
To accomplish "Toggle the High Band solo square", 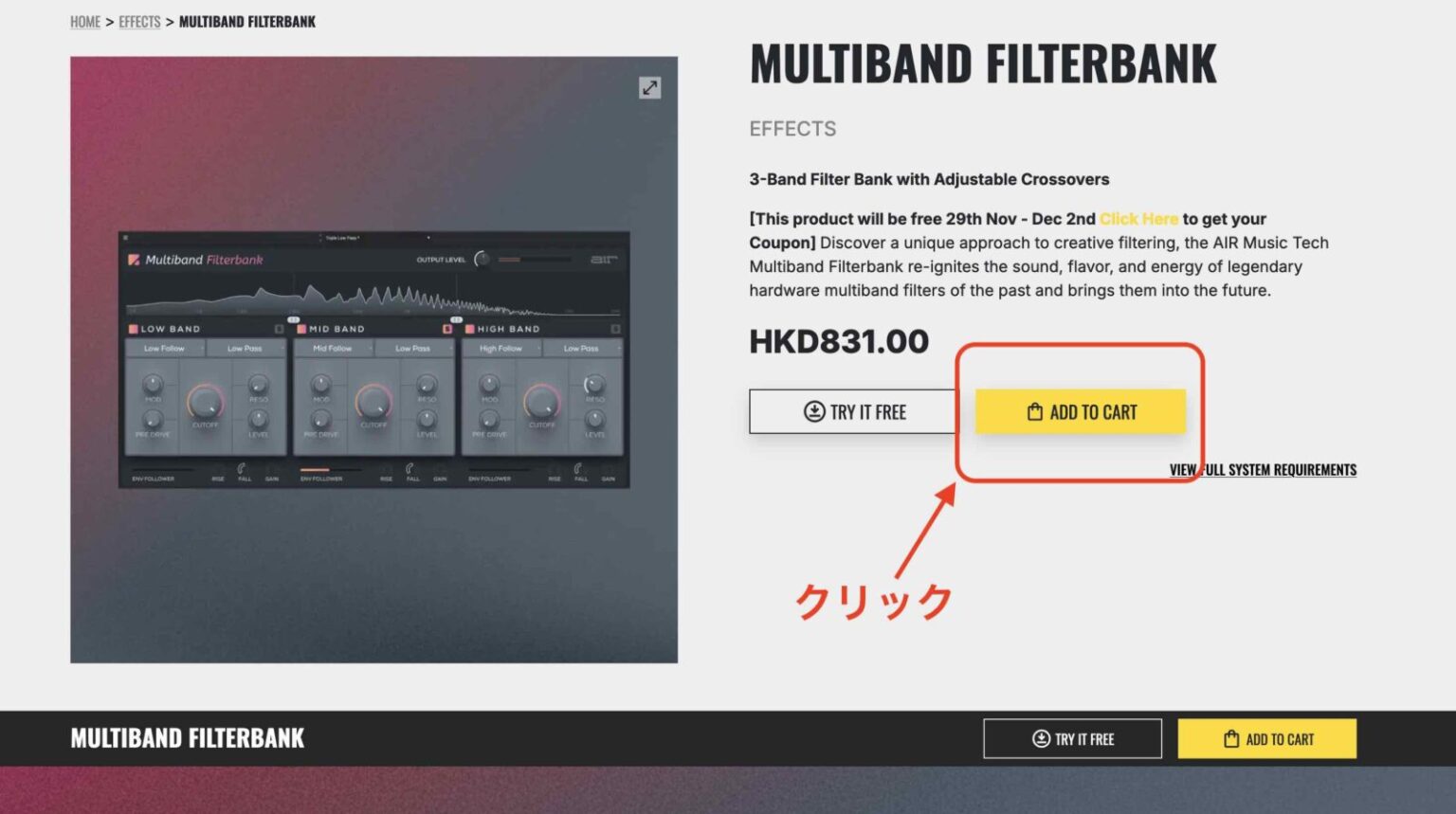I will (615, 329).
